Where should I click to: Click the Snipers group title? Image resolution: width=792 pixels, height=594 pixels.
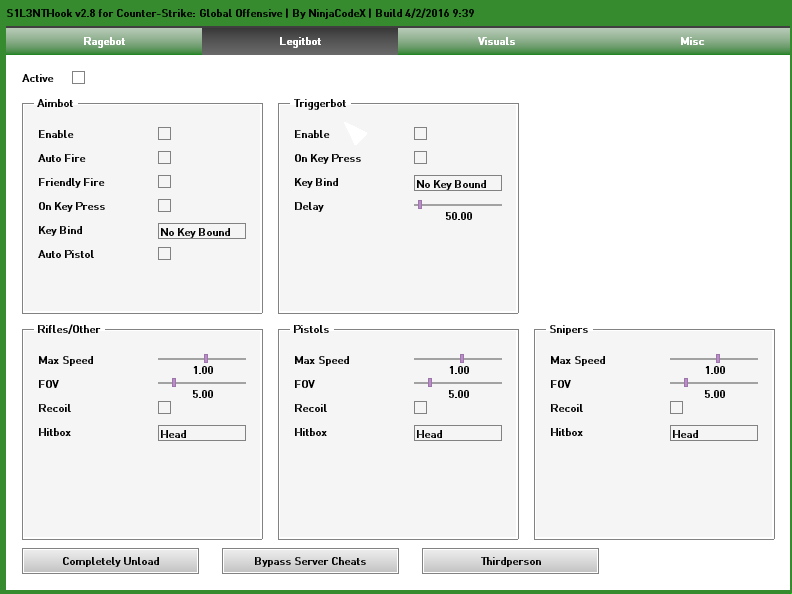pos(569,329)
